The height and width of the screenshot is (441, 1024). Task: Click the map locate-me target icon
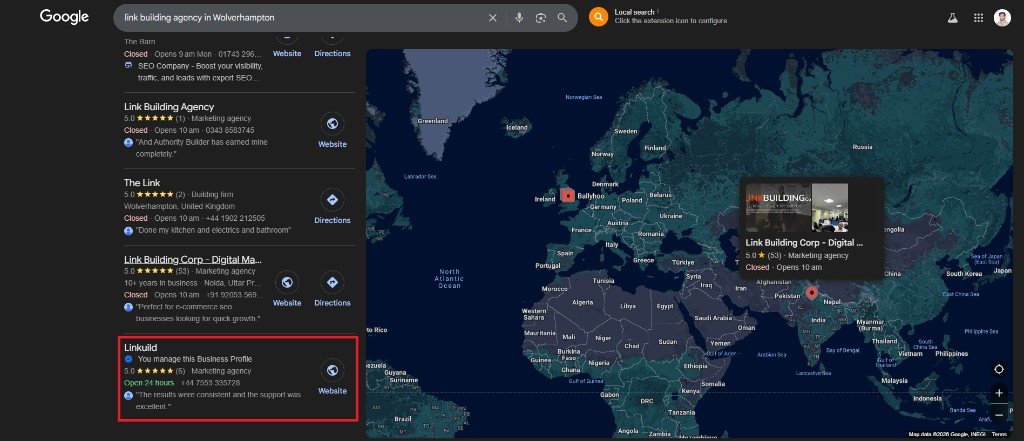click(x=999, y=369)
